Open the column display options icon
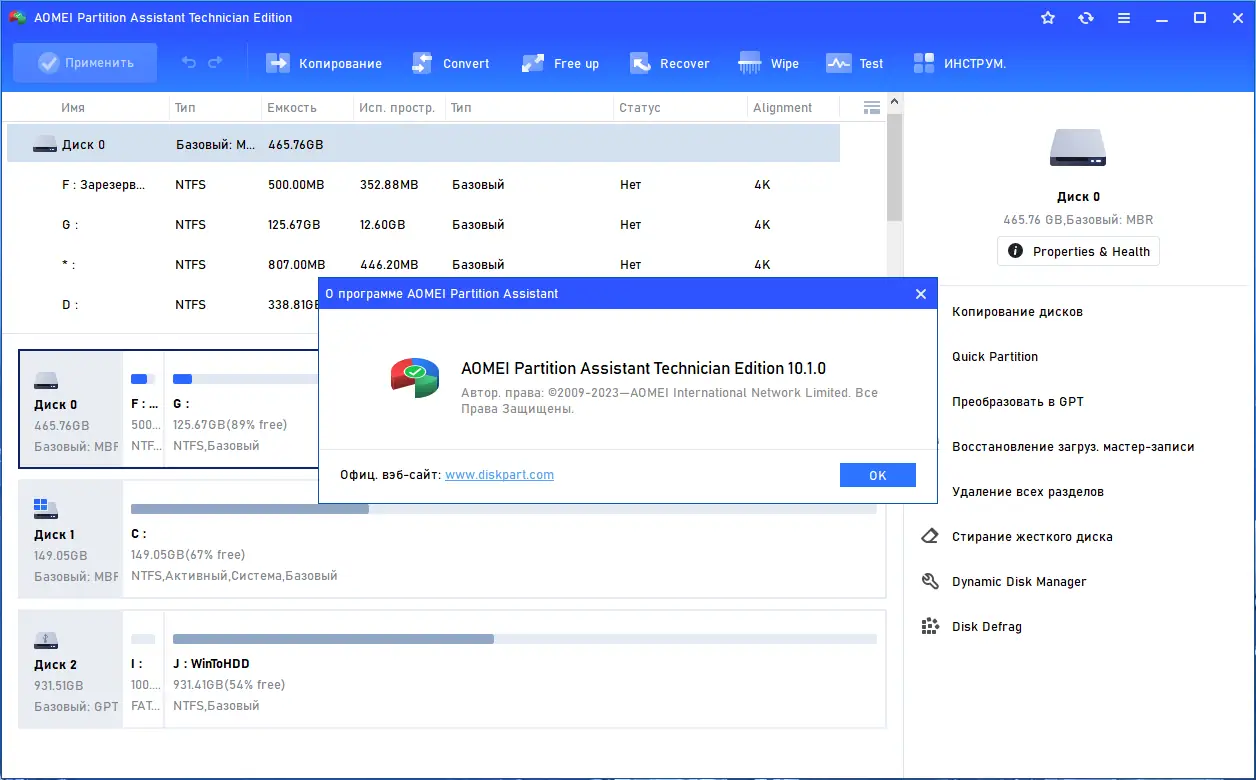 coord(871,107)
